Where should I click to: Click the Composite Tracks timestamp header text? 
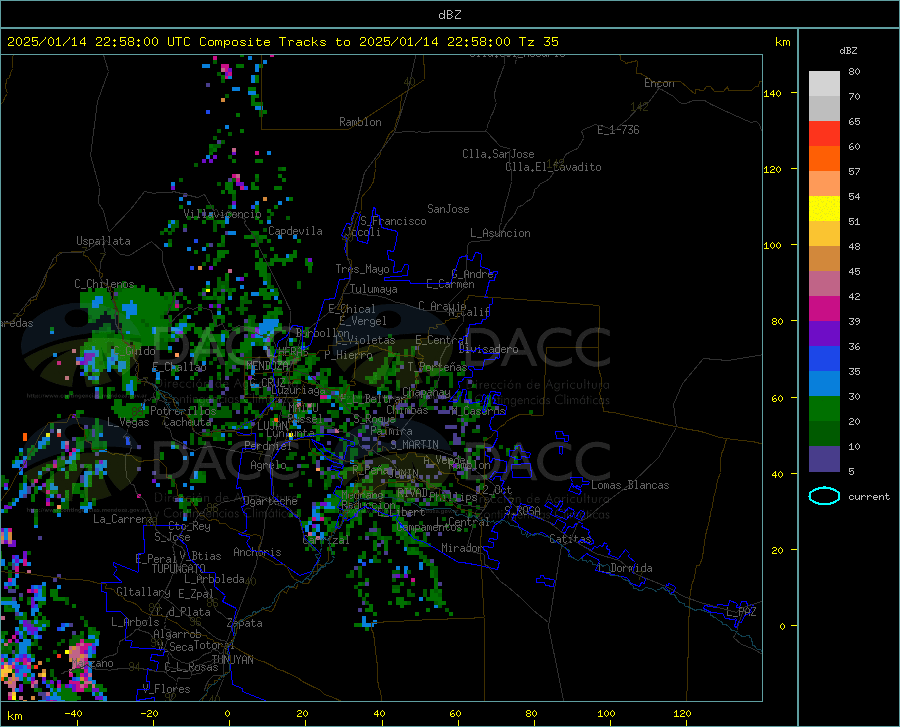click(x=282, y=42)
